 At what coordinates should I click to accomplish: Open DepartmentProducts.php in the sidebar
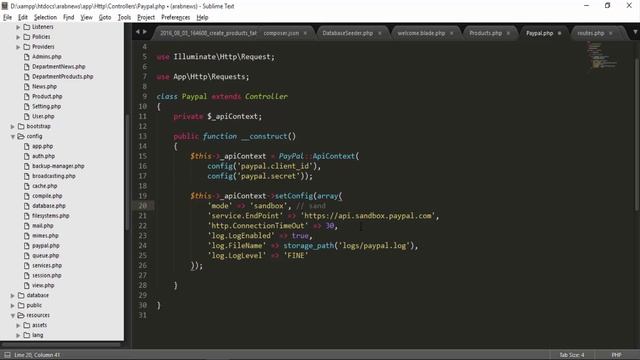pyautogui.click(x=62, y=77)
